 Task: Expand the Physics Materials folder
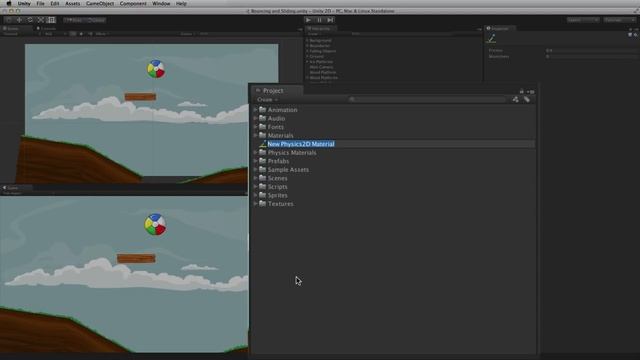point(256,153)
